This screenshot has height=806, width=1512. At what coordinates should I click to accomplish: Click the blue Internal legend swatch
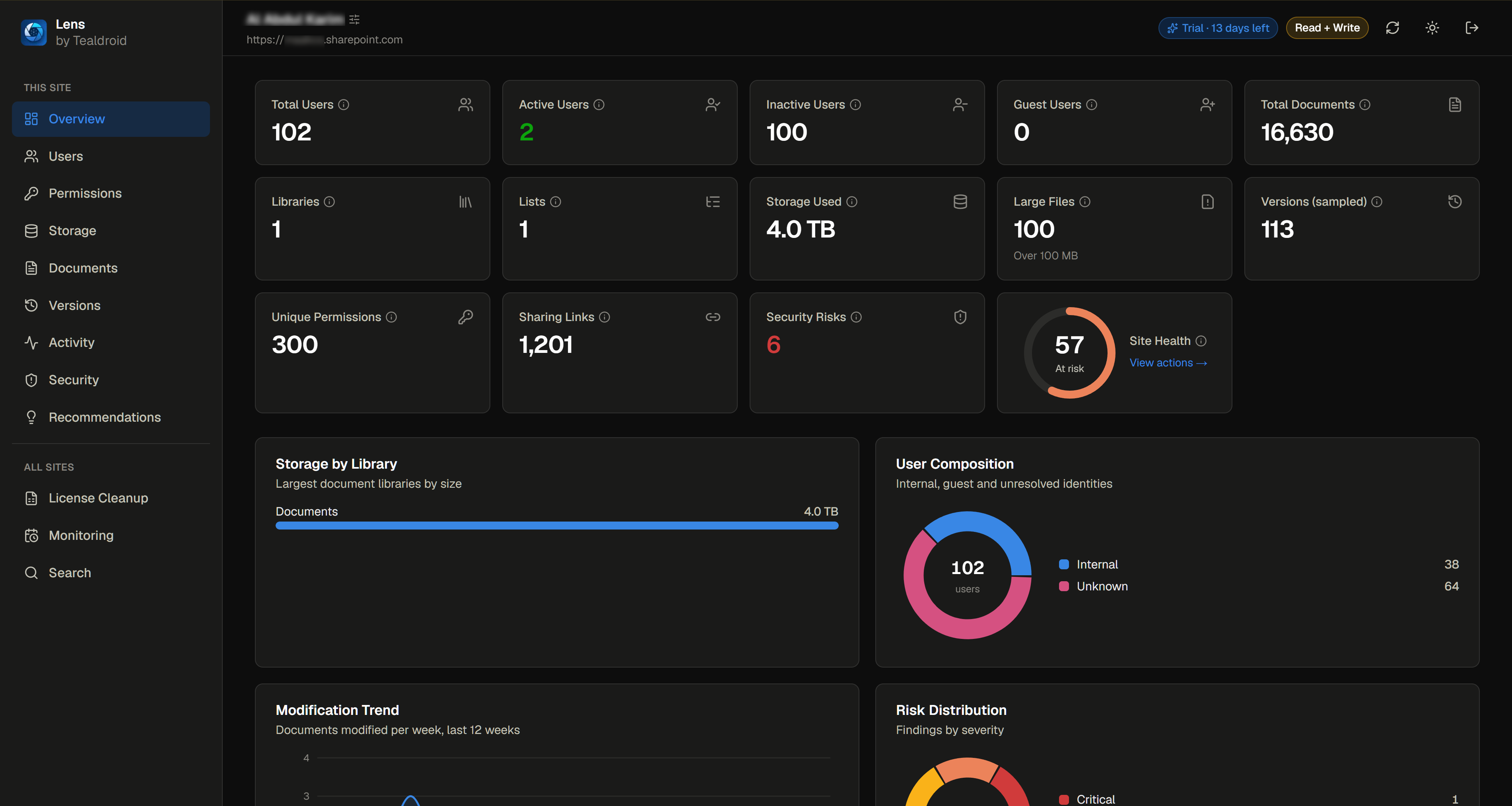[x=1063, y=564]
